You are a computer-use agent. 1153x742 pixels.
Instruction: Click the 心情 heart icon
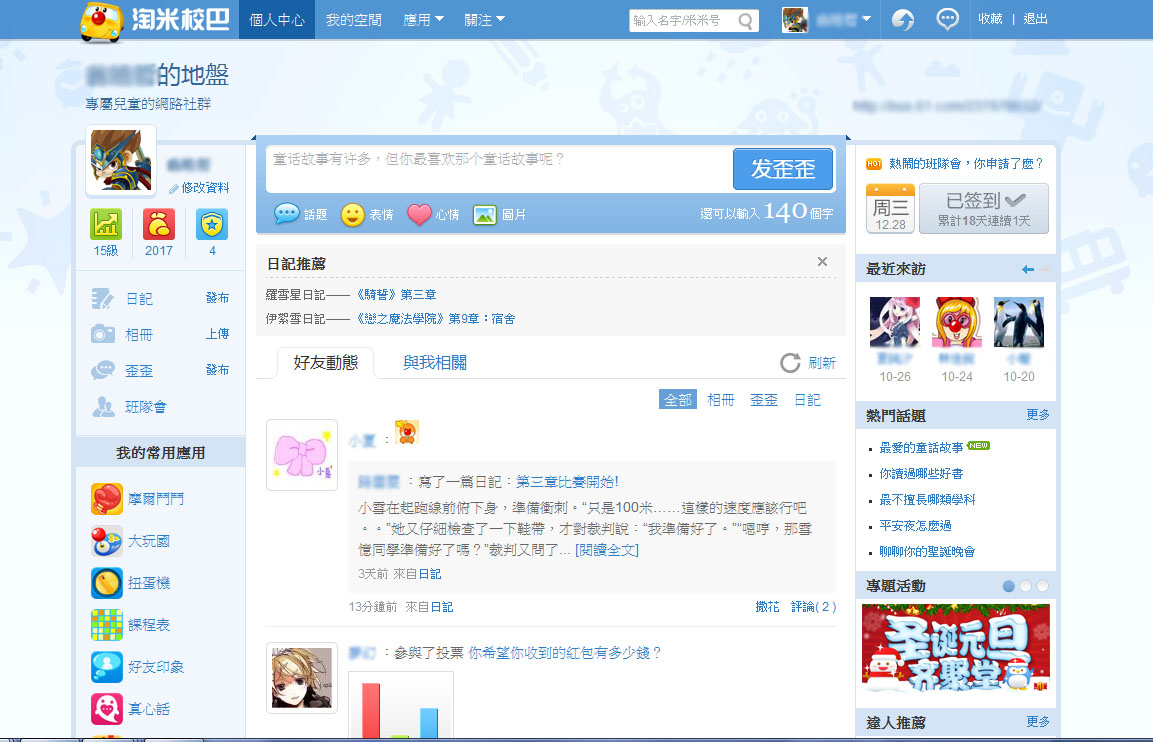[x=419, y=214]
